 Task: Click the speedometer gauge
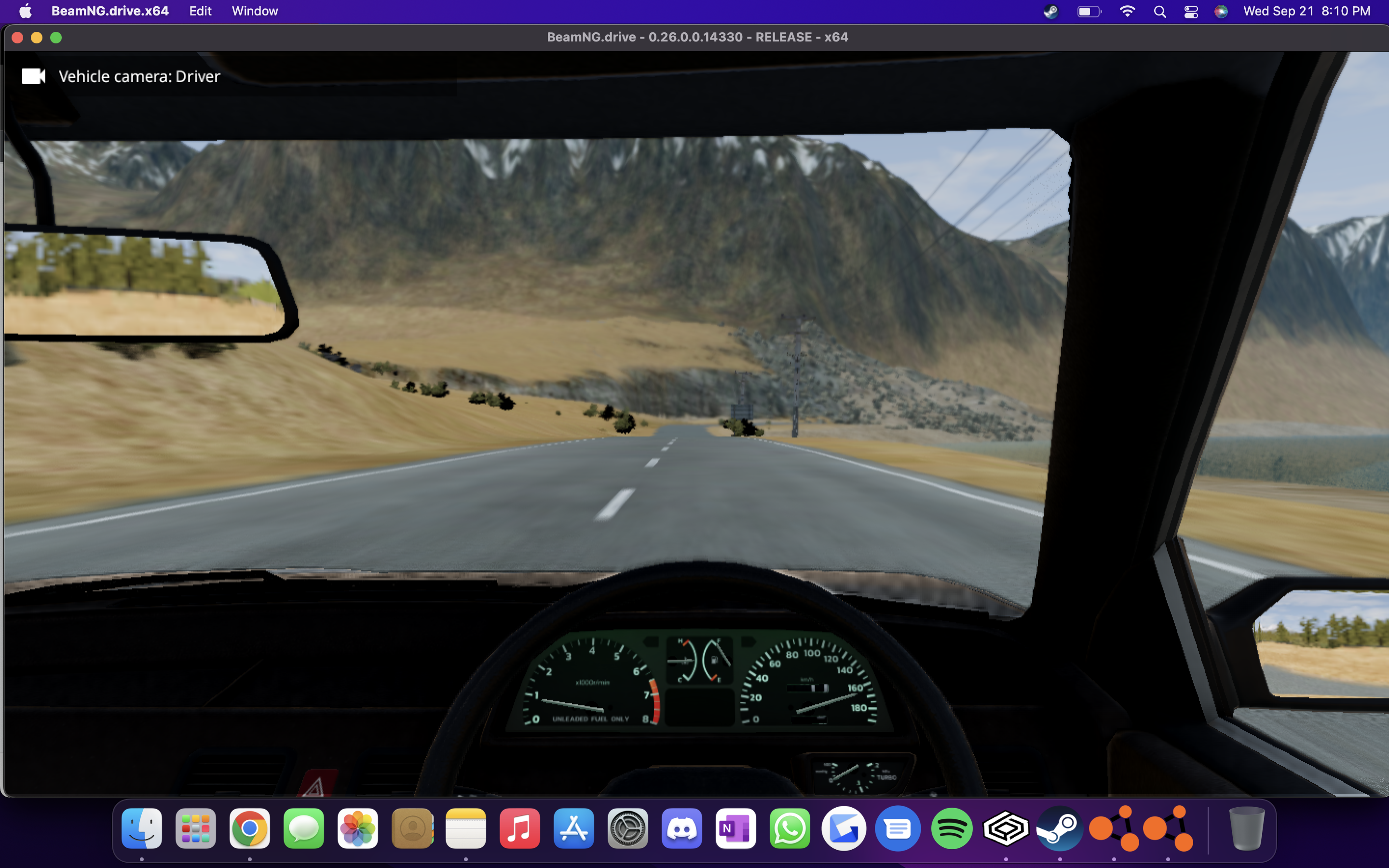(x=809, y=681)
